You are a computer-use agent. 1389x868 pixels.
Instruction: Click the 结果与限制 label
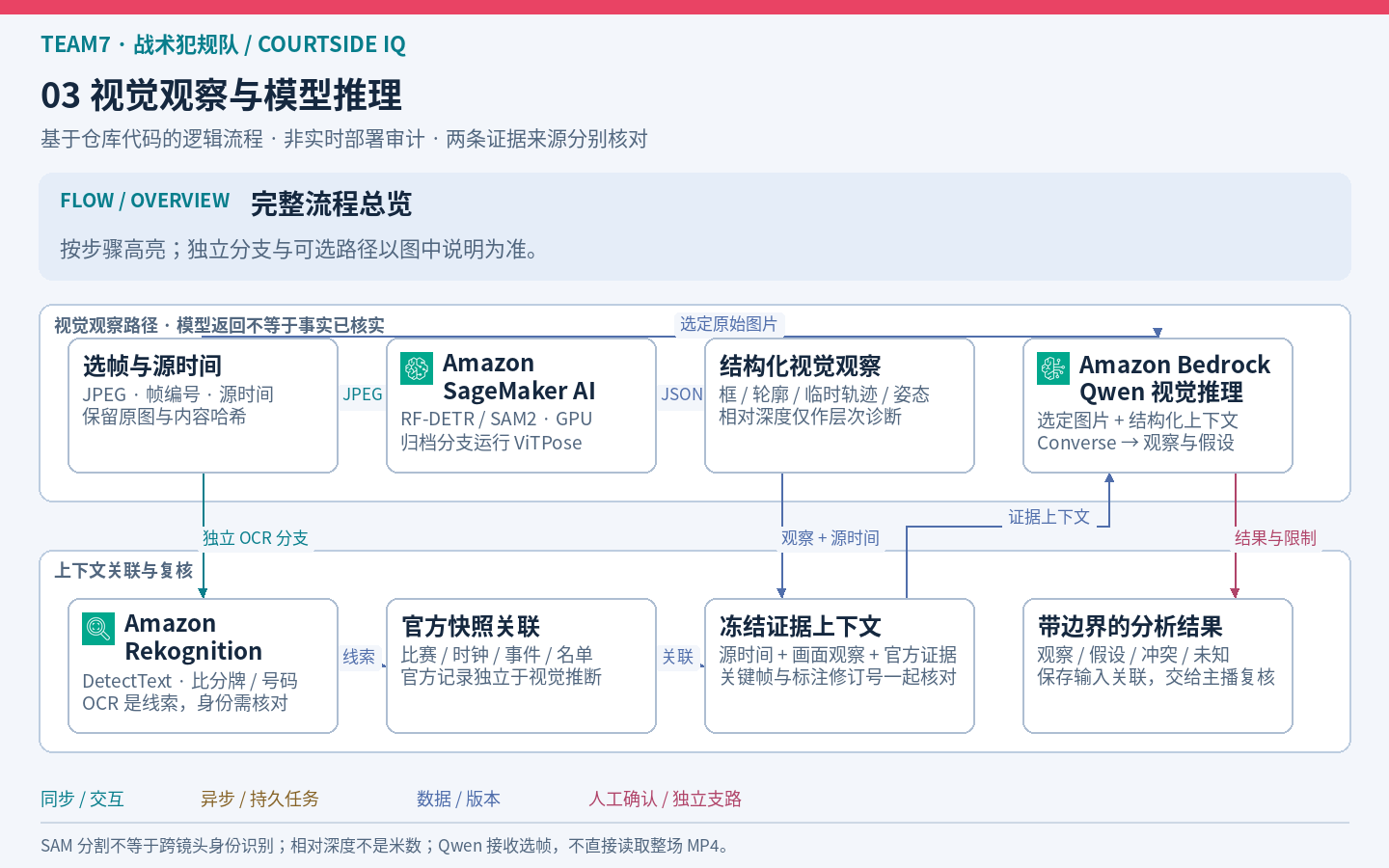[1275, 538]
